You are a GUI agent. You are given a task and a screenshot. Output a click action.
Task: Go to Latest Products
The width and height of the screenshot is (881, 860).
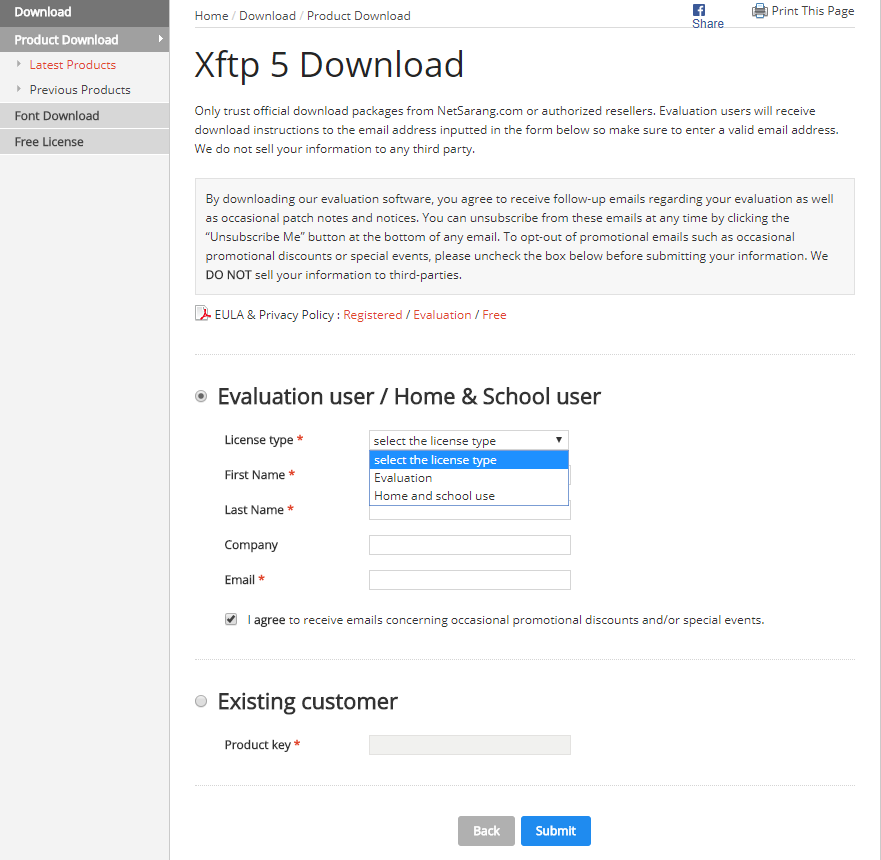pyautogui.click(x=72, y=65)
